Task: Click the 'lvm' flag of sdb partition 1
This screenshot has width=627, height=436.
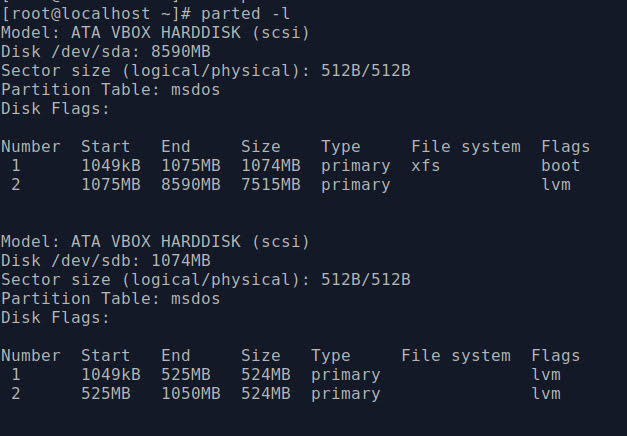Action: pyautogui.click(x=546, y=375)
